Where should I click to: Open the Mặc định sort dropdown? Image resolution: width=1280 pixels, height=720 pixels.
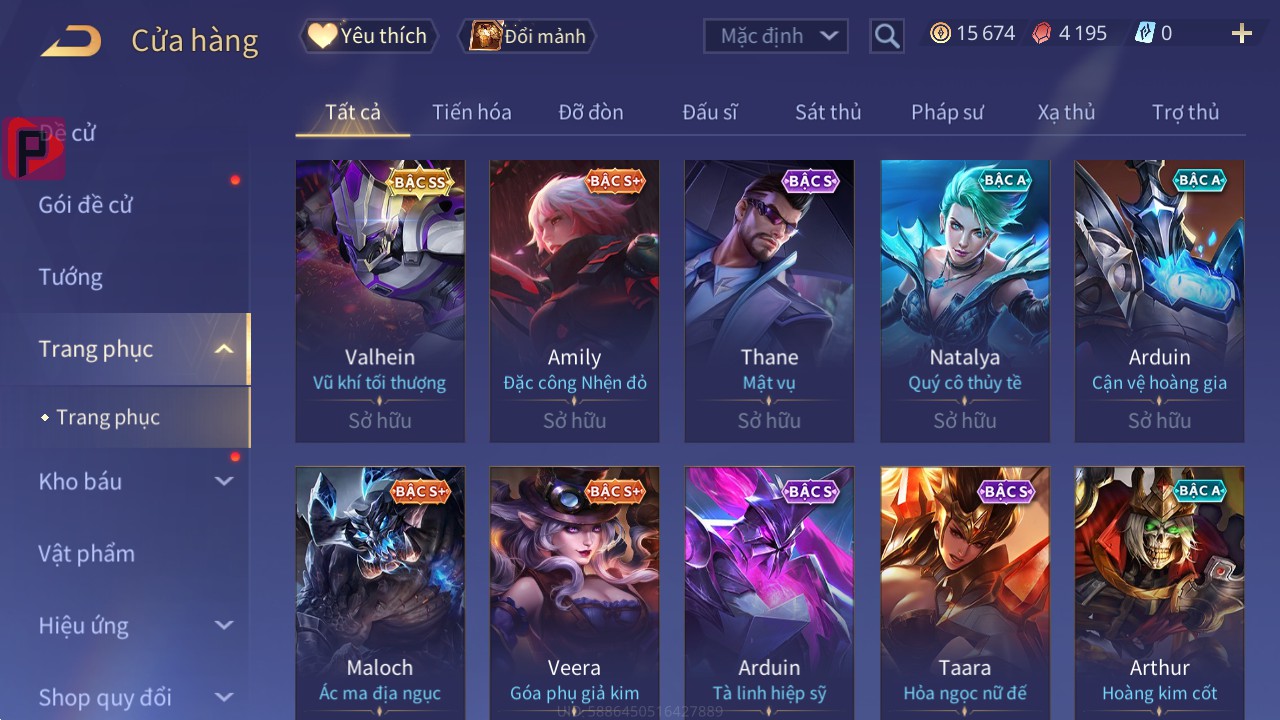pos(776,36)
